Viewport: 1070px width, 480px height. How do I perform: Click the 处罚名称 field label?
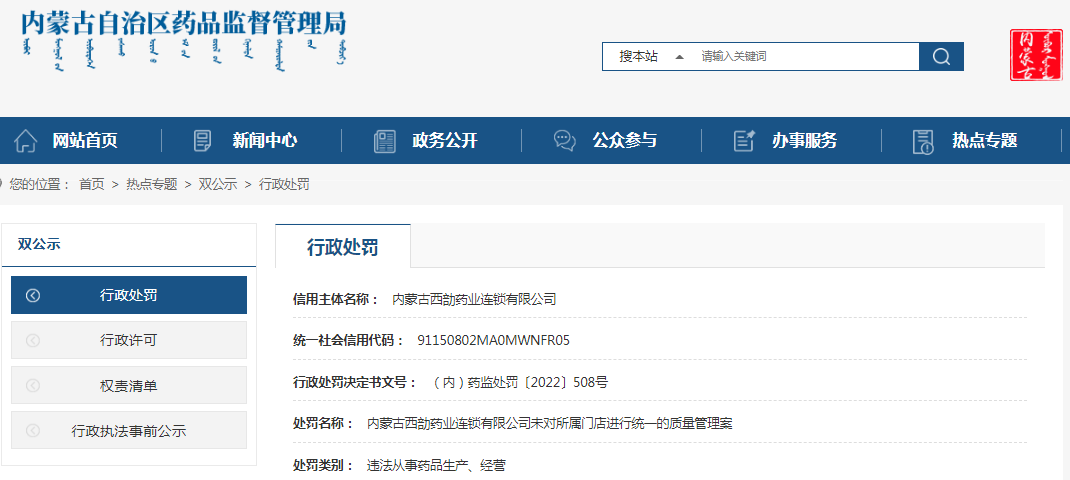[323, 424]
